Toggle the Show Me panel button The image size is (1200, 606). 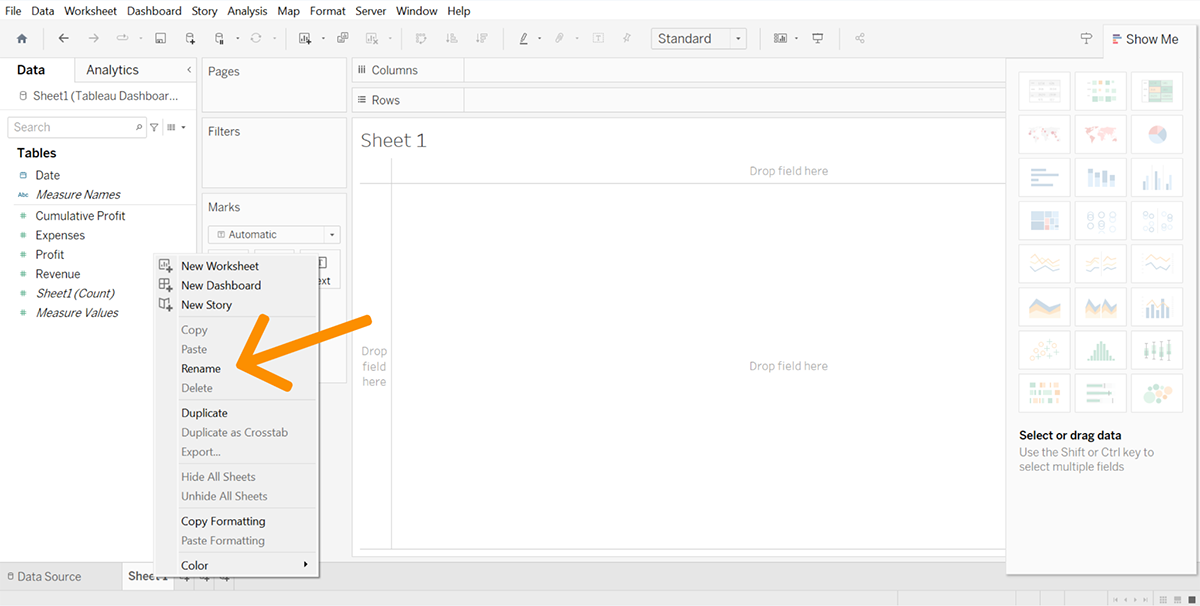click(x=1144, y=39)
